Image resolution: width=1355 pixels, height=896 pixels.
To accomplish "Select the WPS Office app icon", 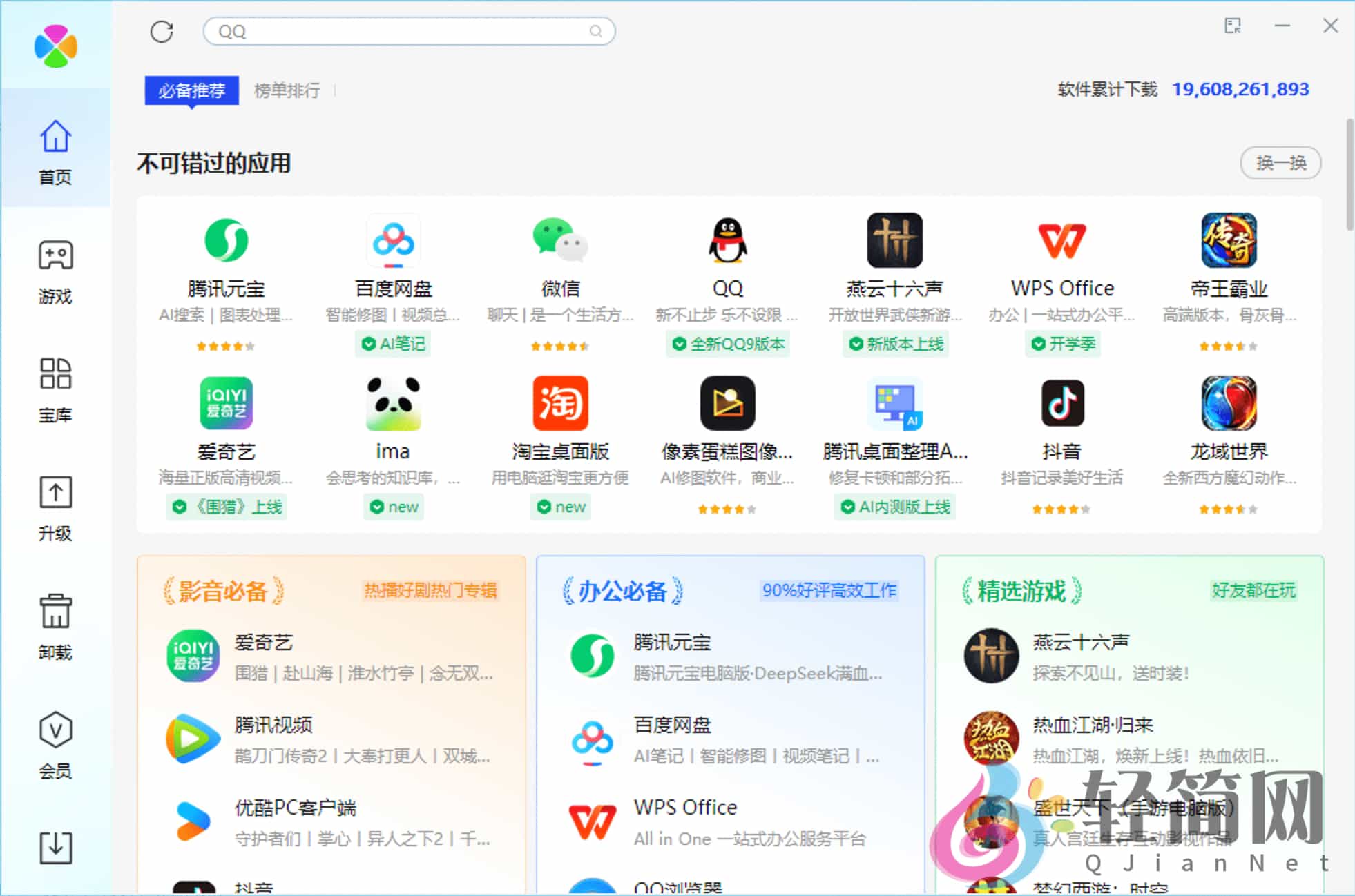I will pos(1061,242).
